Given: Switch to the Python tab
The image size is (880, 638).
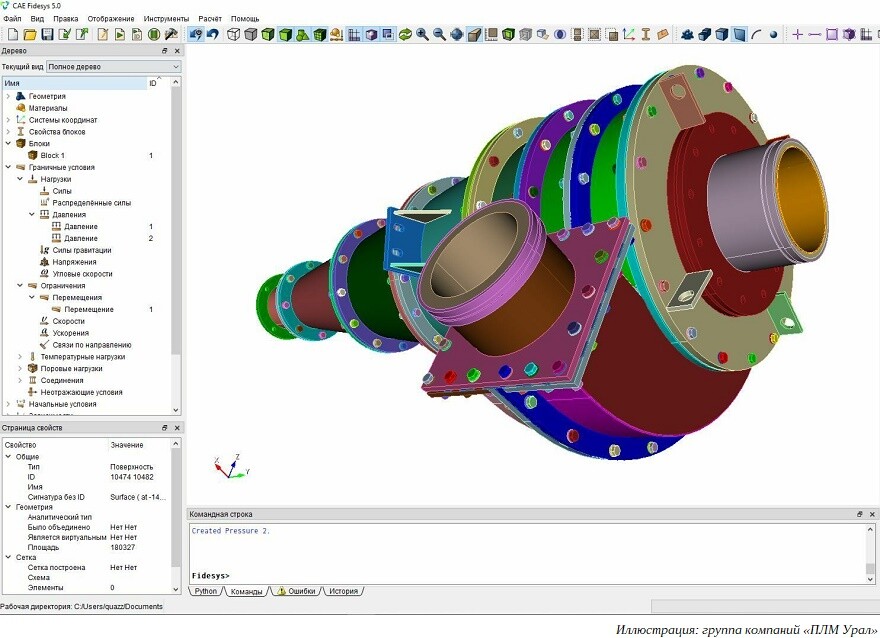Looking at the screenshot, I should 206,591.
